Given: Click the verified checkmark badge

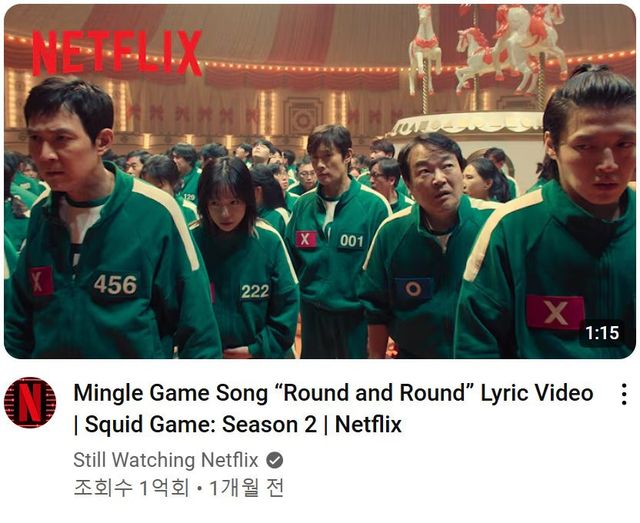Looking at the screenshot, I should [x=275, y=461].
